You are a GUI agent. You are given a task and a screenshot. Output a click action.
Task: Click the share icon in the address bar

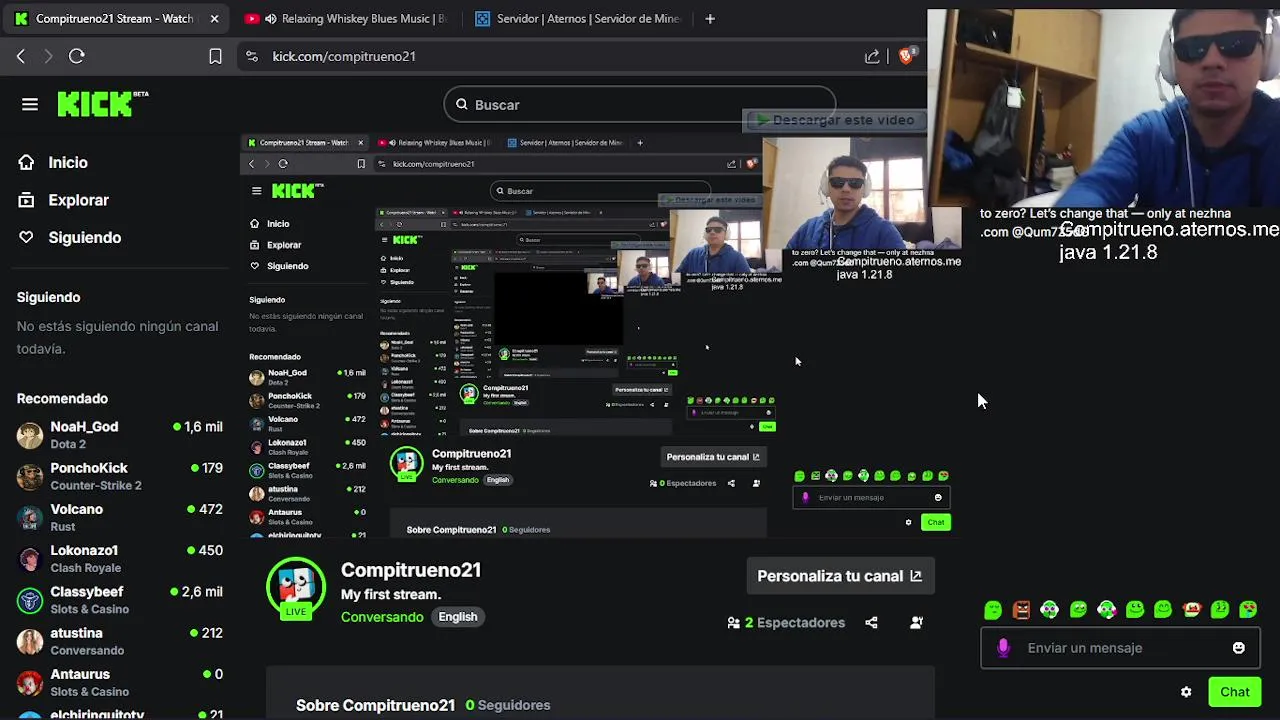(872, 56)
